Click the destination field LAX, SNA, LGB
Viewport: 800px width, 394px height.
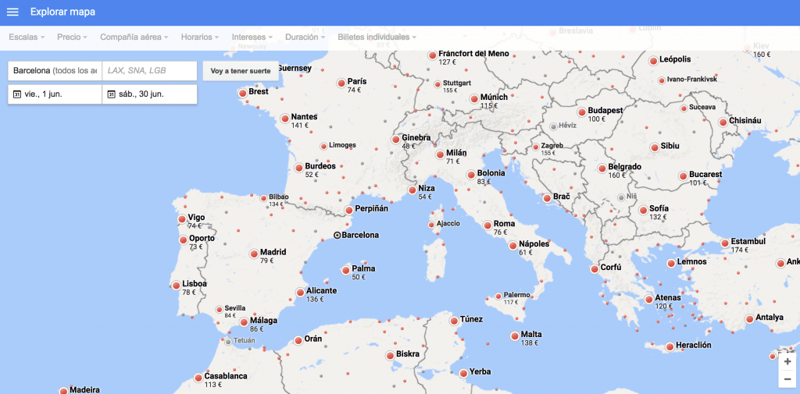149,71
